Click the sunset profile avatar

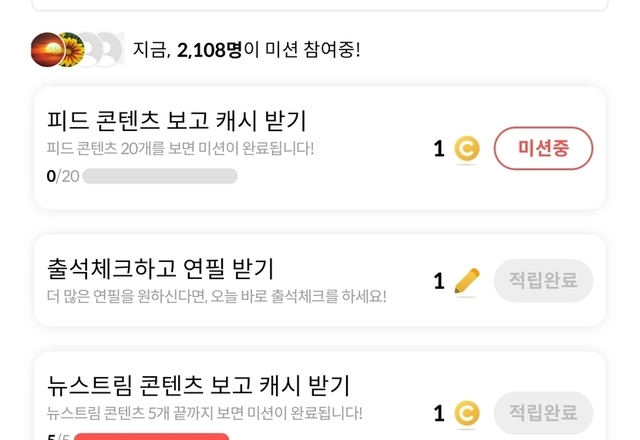[x=47, y=48]
